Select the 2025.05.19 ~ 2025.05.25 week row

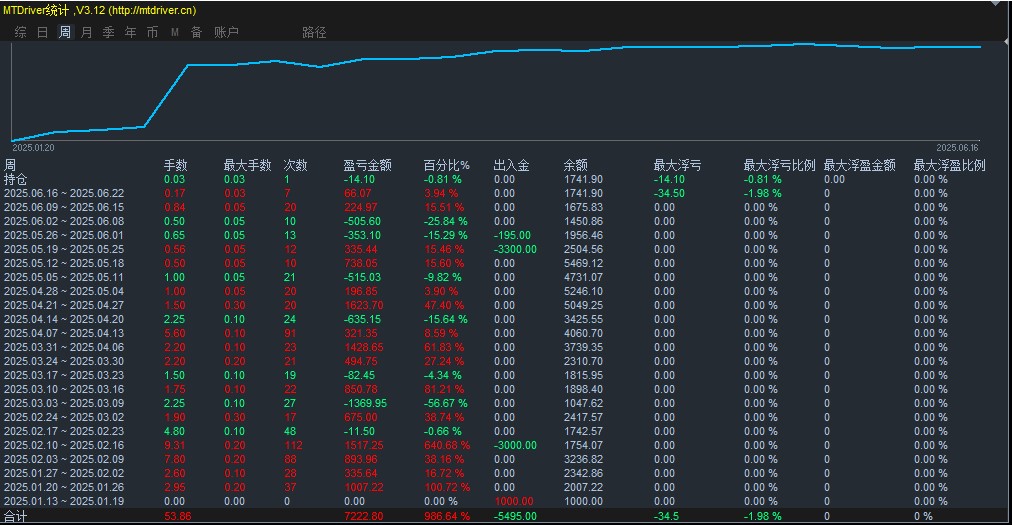point(506,249)
